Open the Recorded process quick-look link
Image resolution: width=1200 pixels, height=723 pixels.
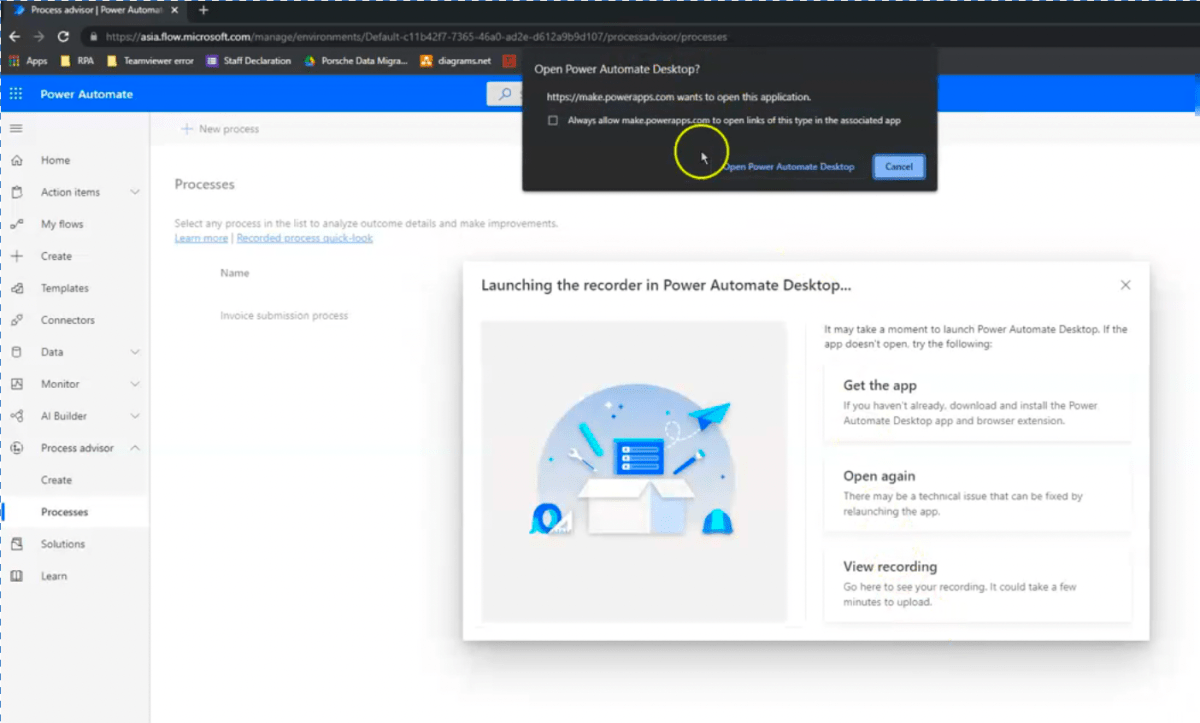pyautogui.click(x=305, y=238)
